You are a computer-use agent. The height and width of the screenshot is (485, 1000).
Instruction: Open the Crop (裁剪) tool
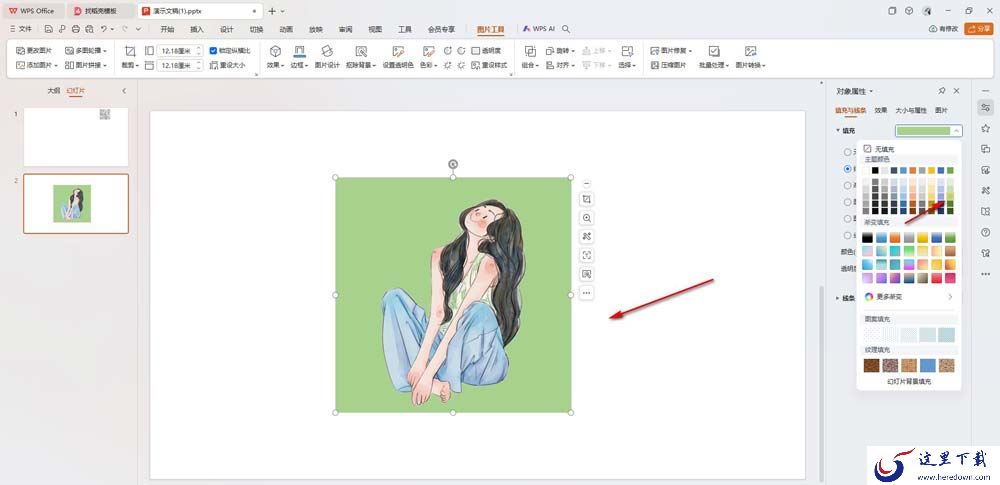[x=130, y=56]
